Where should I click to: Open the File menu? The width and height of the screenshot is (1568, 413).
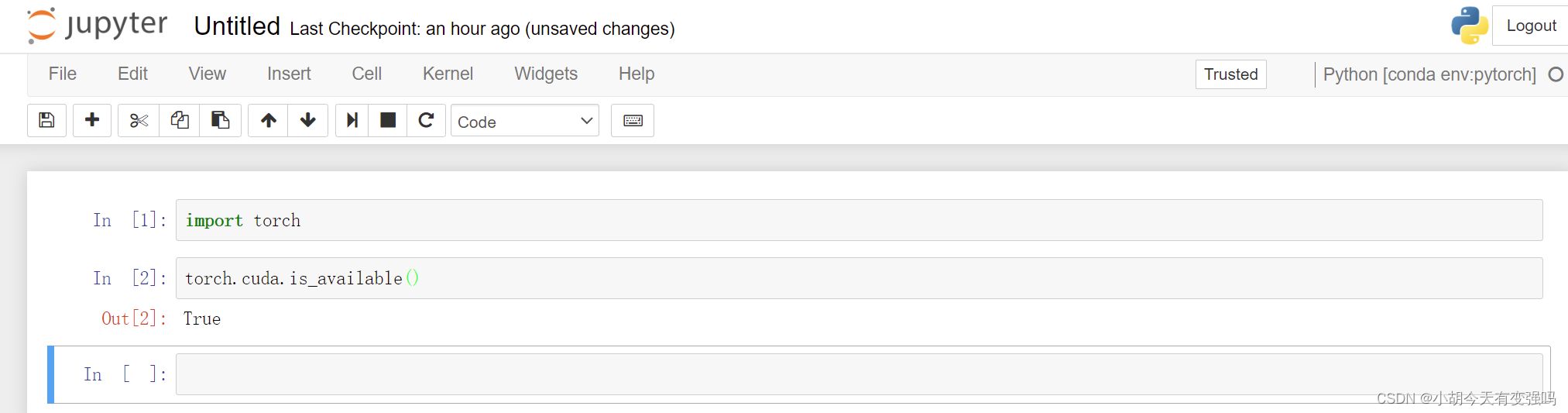(62, 74)
